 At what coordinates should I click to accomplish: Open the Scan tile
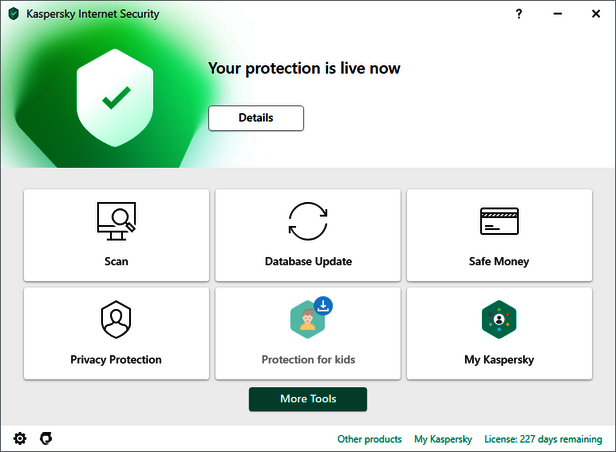point(116,235)
